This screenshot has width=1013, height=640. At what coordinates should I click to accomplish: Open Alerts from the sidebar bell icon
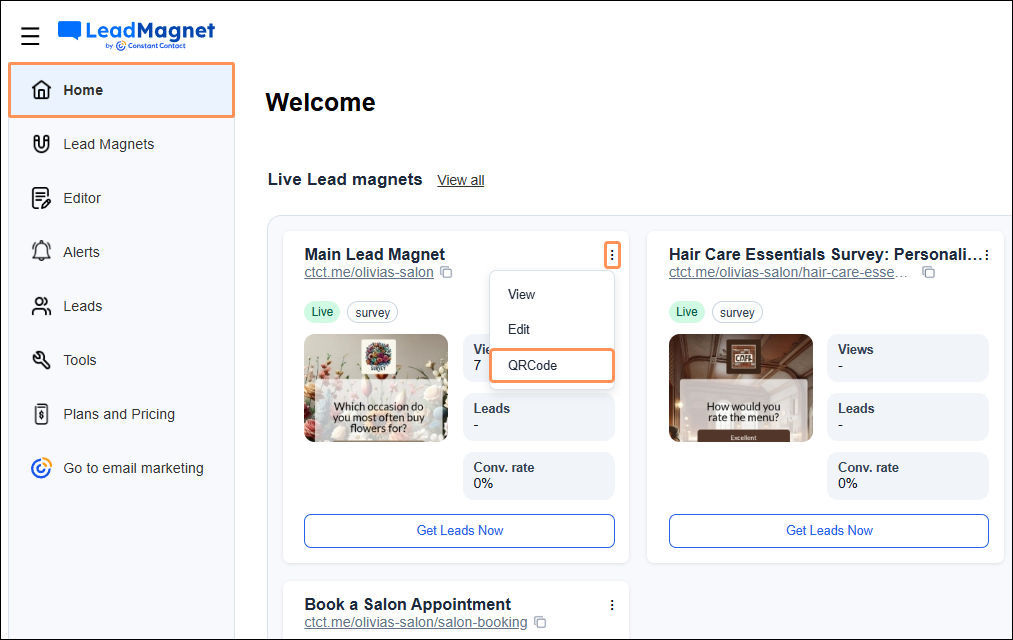[x=41, y=252]
